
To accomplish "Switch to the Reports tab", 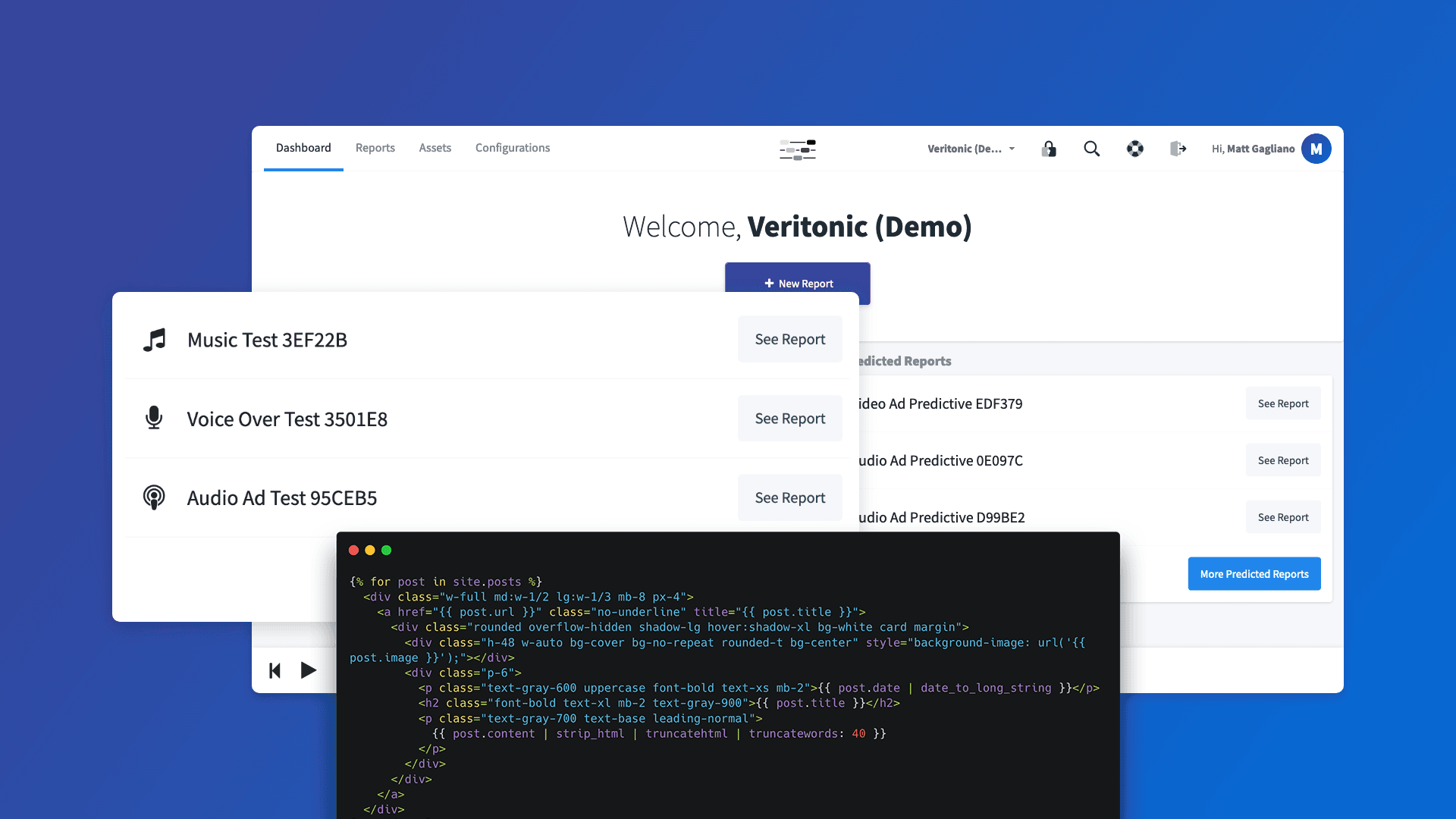I will click(x=375, y=148).
